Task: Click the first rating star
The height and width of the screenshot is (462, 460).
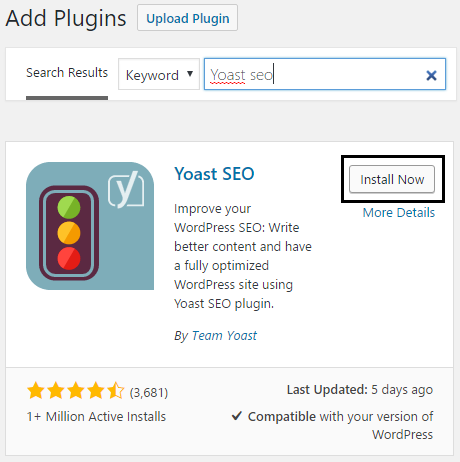Action: [x=36, y=391]
